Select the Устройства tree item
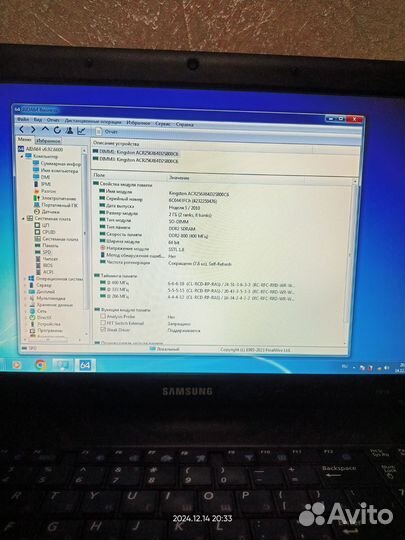405x540 pixels. [45, 324]
